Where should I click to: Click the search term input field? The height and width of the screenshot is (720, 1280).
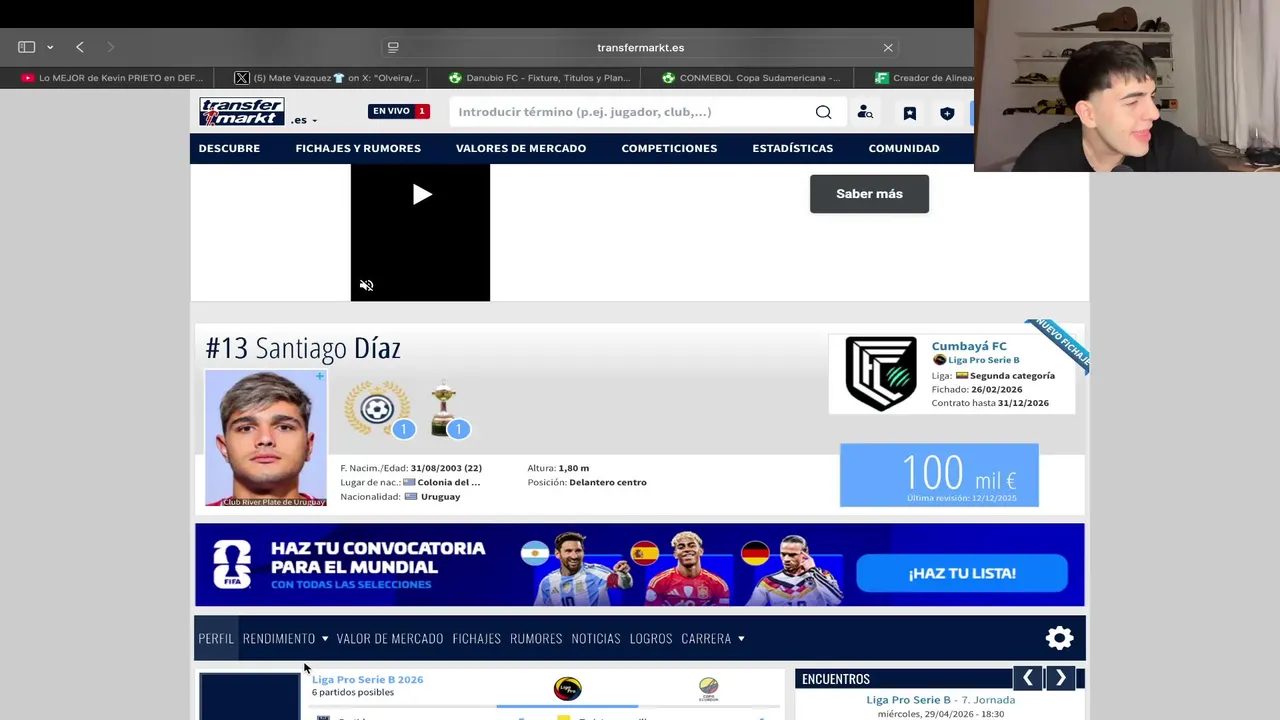click(x=630, y=112)
